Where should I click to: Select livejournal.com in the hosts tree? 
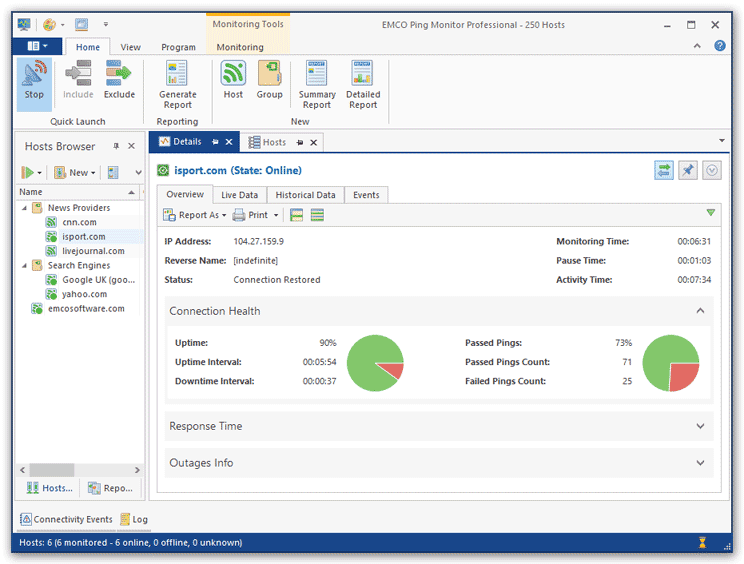[x=93, y=251]
